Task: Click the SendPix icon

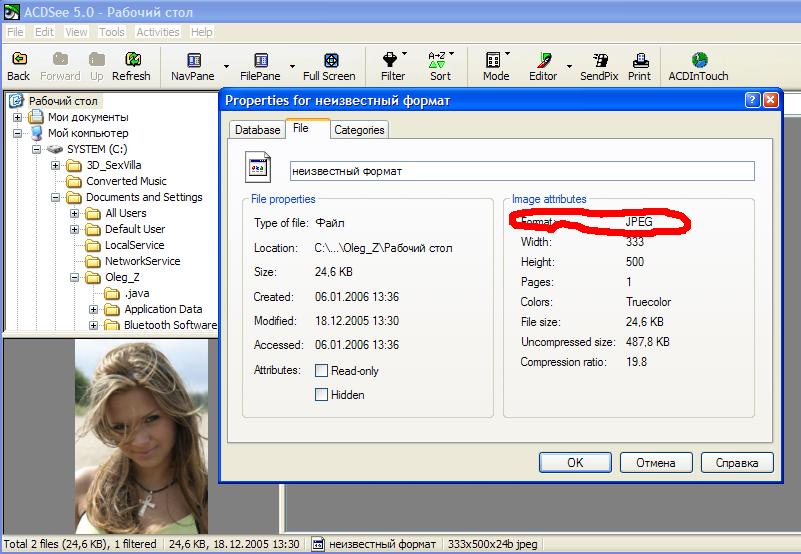Action: (x=600, y=66)
